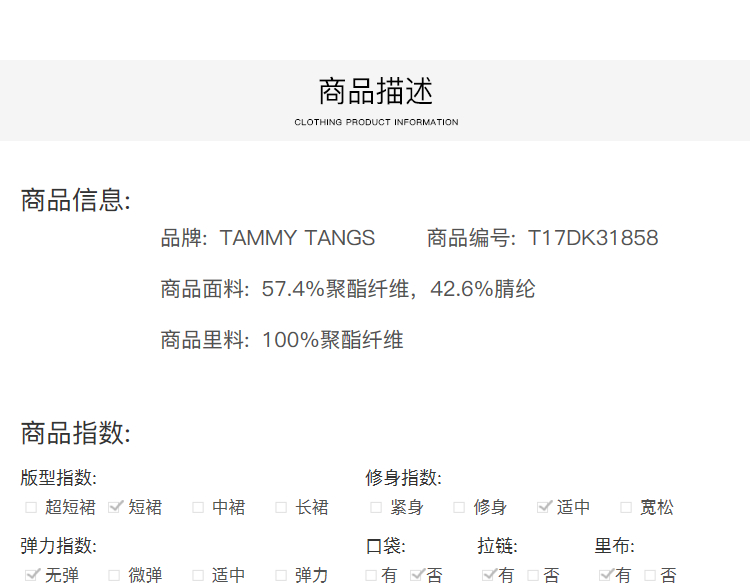This screenshot has width=750, height=587.
Task: Click the 商品描述 header title
Action: point(376,92)
